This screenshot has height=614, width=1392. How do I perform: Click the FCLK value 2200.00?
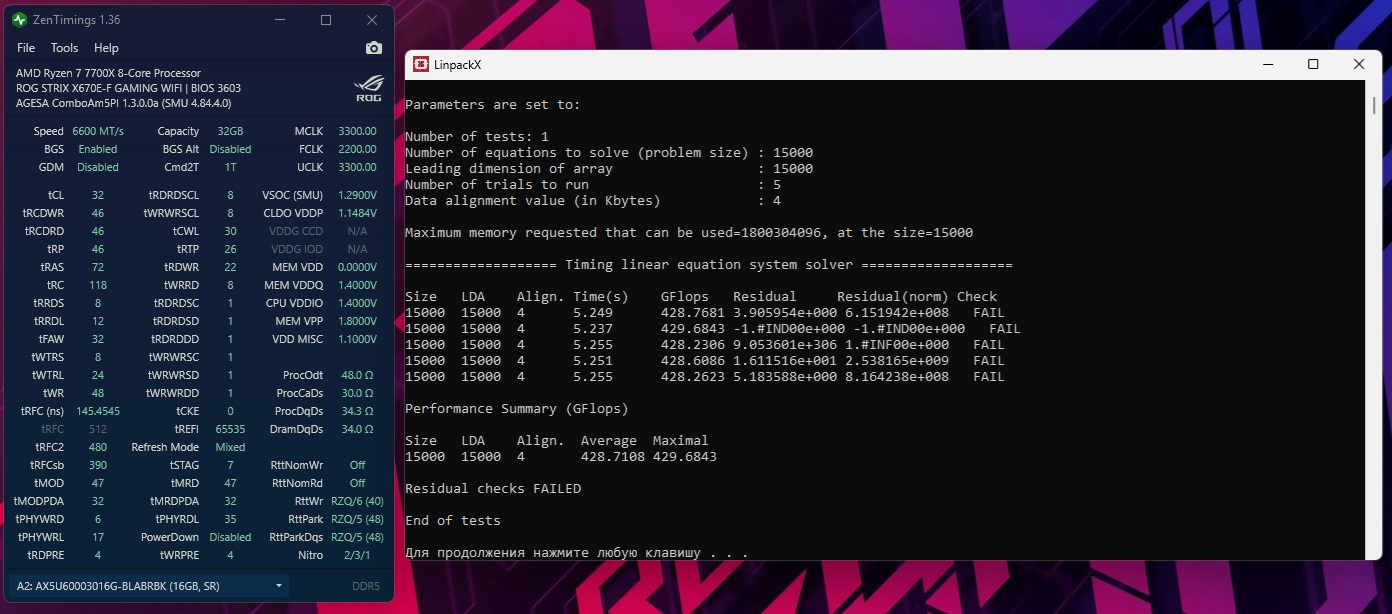[x=357, y=149]
